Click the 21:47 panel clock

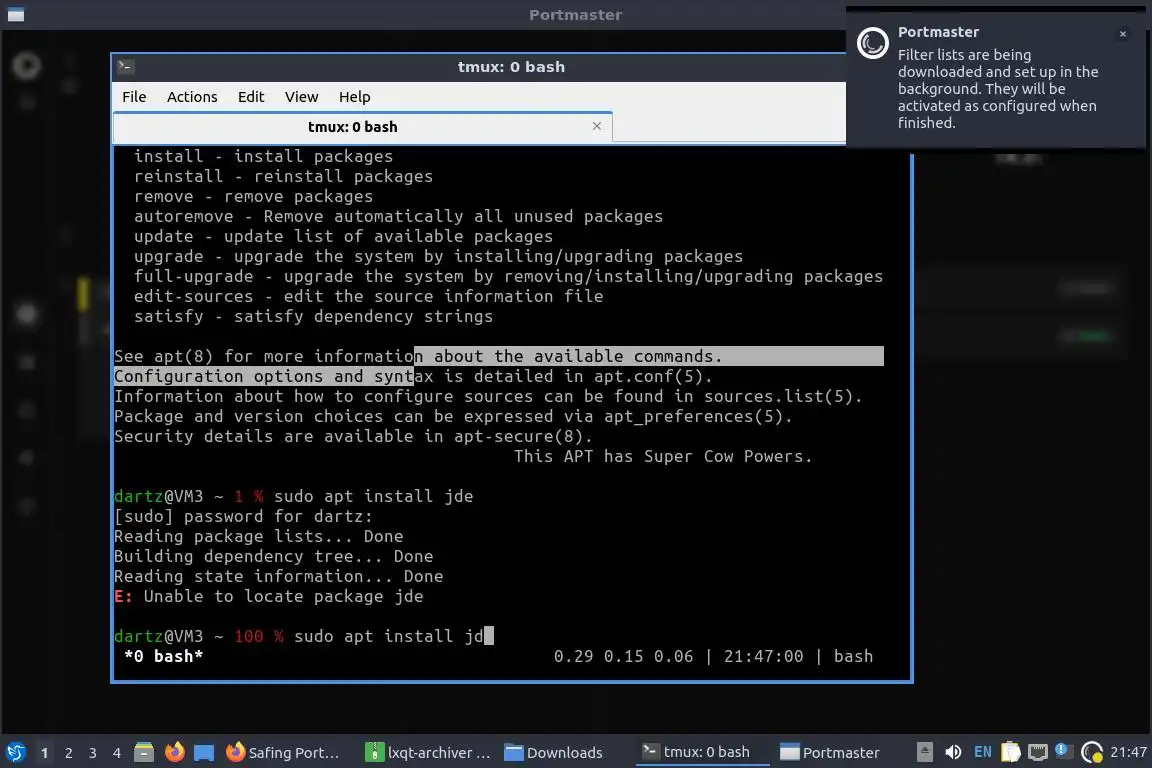pyautogui.click(x=1128, y=752)
